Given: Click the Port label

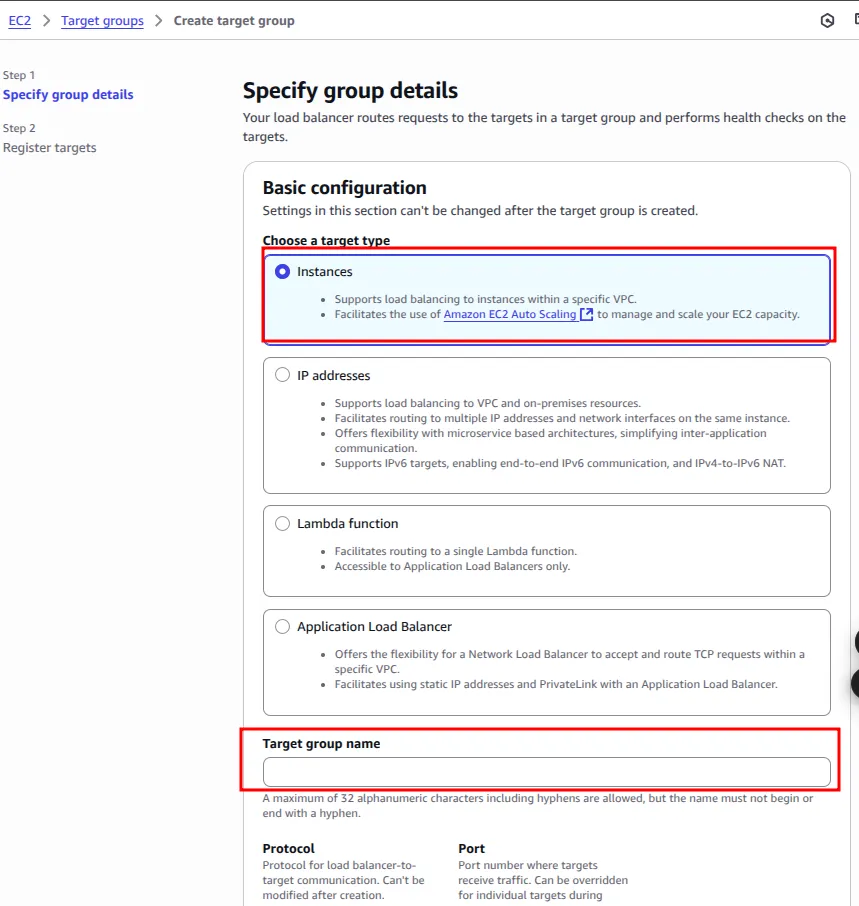Looking at the screenshot, I should pos(471,849).
